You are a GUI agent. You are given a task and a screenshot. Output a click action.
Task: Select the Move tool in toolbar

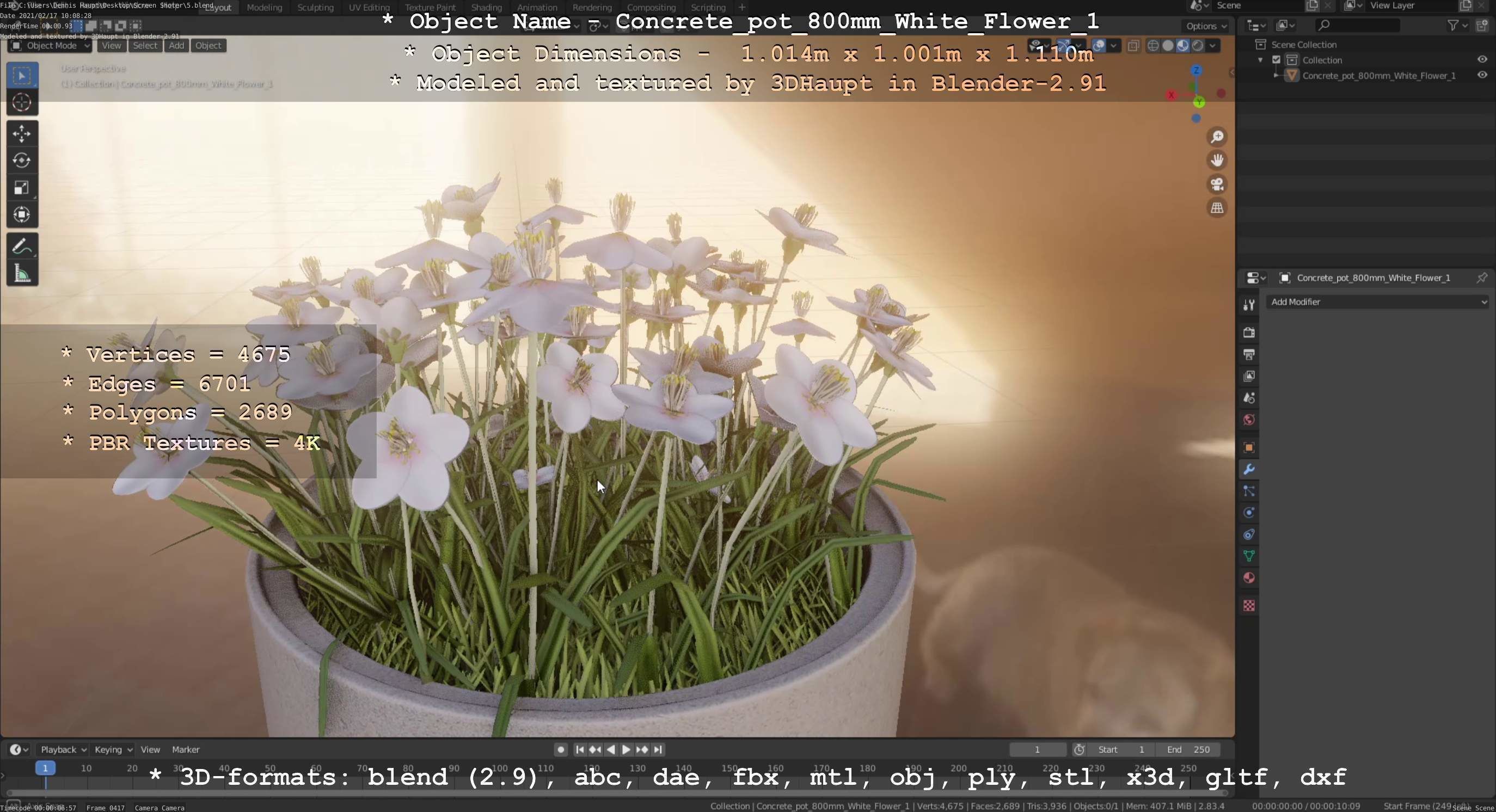pyautogui.click(x=21, y=133)
